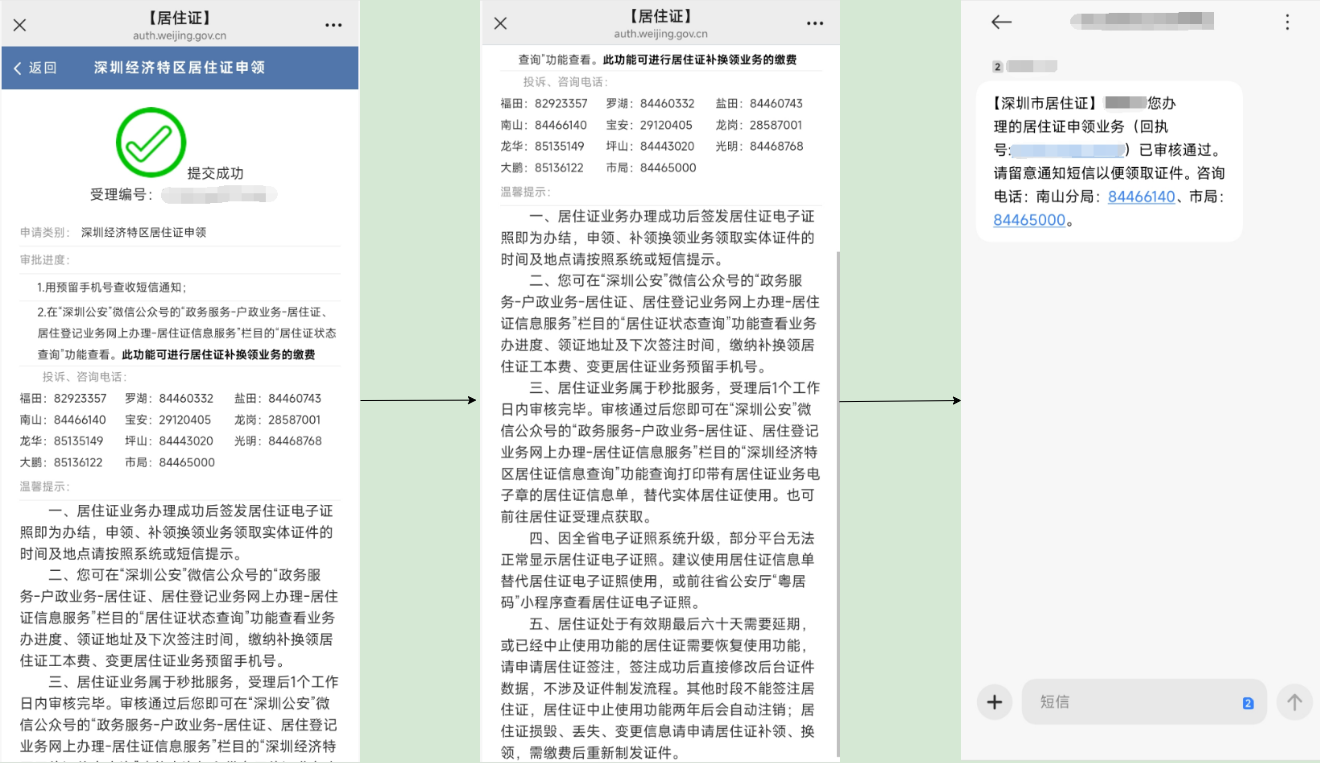Tap 南山: 84466140 in the middle screen
Viewport: 1320px width, 763px height.
[x=544, y=125]
